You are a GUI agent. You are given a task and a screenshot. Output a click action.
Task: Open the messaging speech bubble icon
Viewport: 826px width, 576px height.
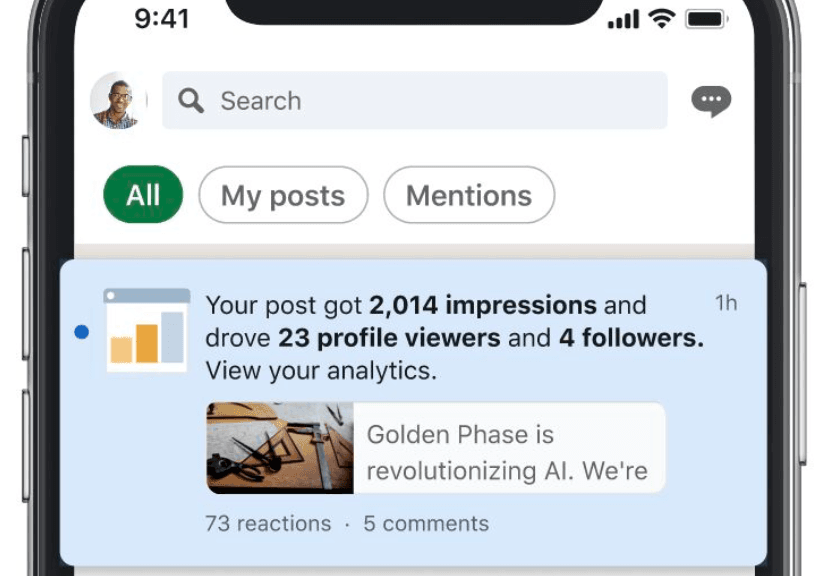coord(711,101)
